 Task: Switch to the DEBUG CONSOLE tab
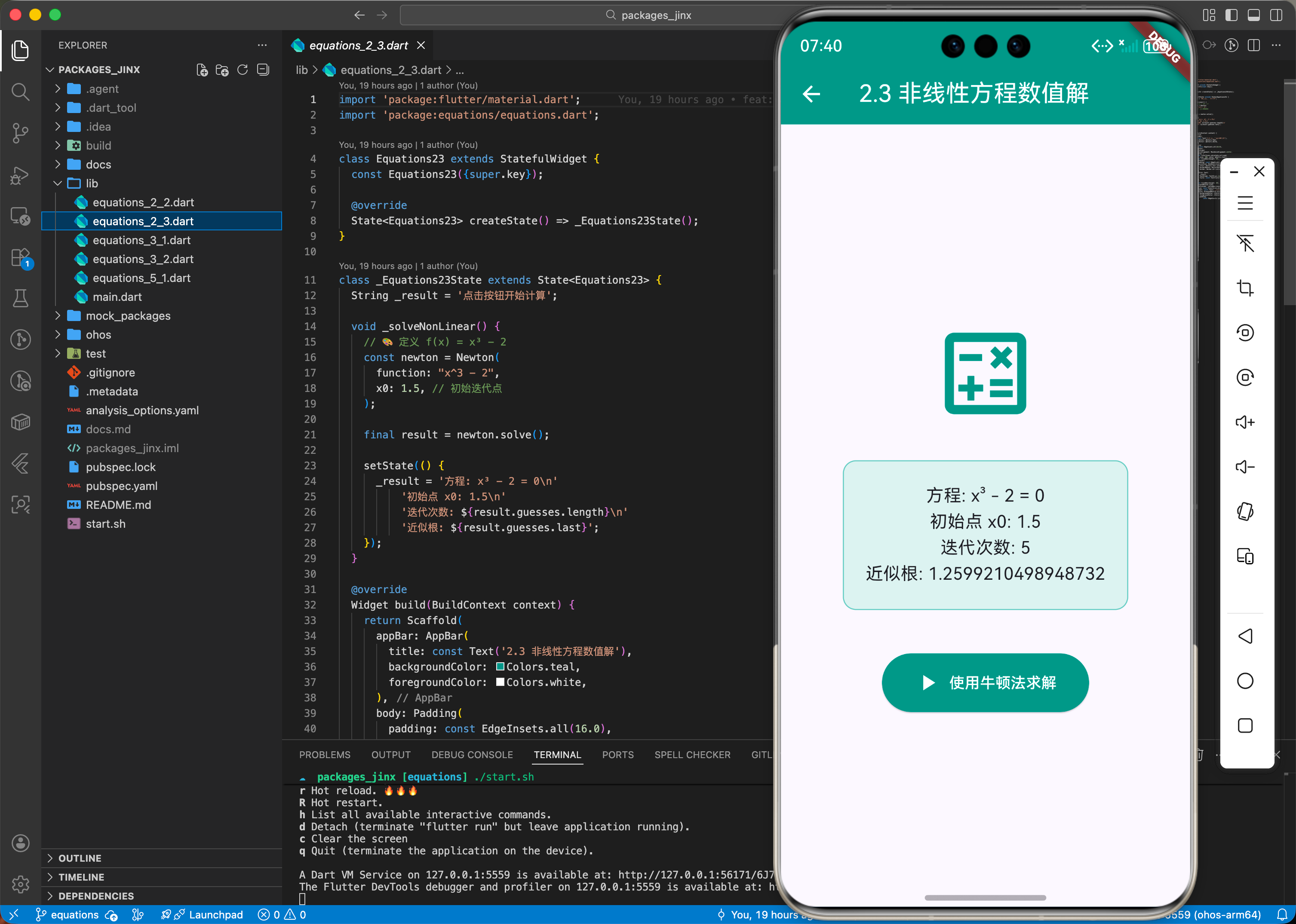[x=472, y=754]
